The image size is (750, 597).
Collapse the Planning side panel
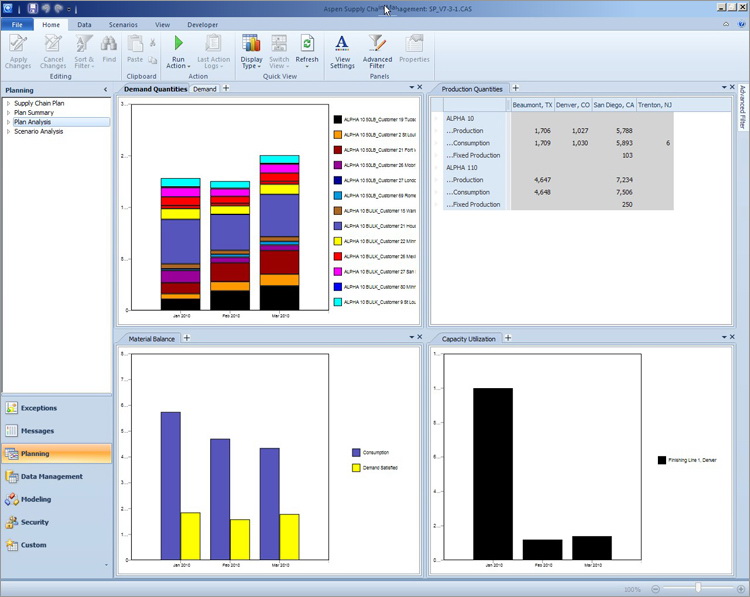point(105,89)
